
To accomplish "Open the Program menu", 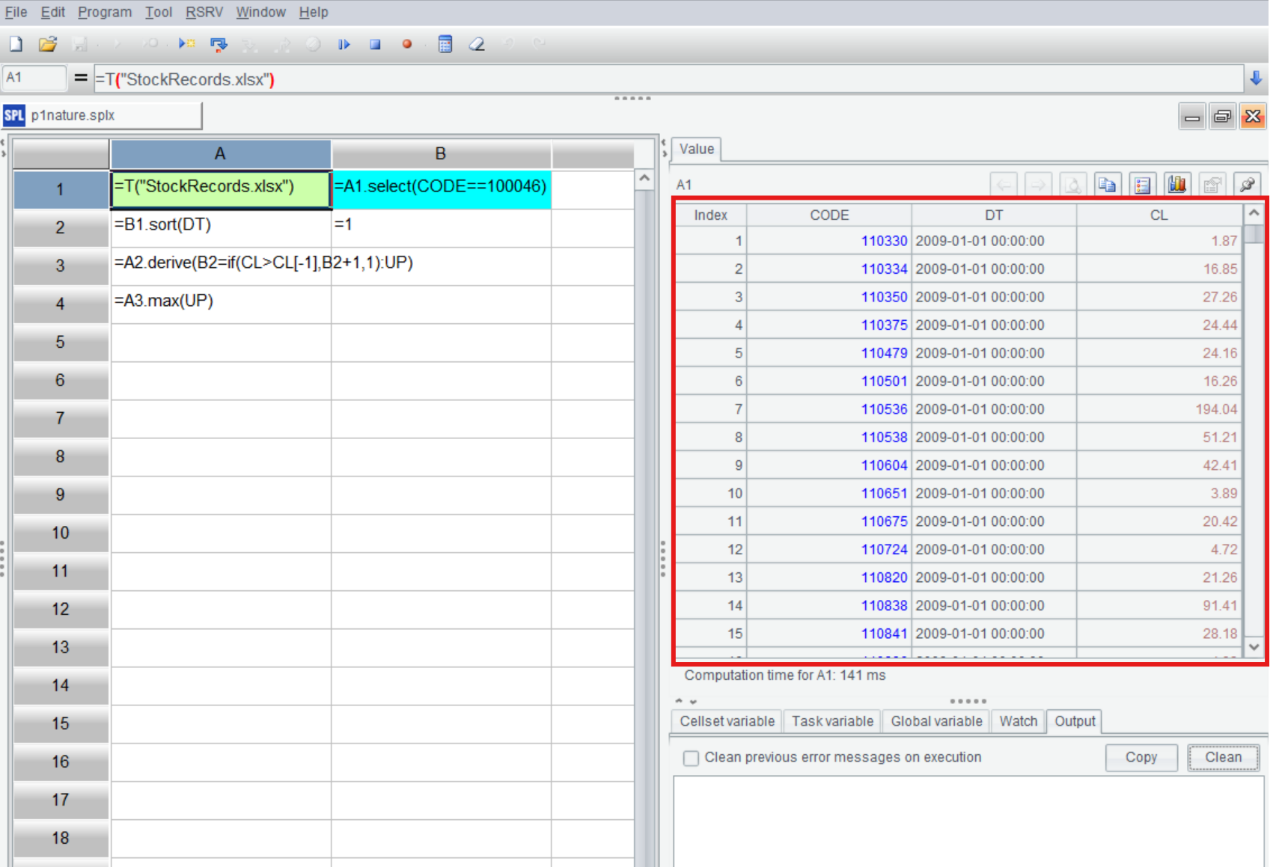I will coord(105,12).
